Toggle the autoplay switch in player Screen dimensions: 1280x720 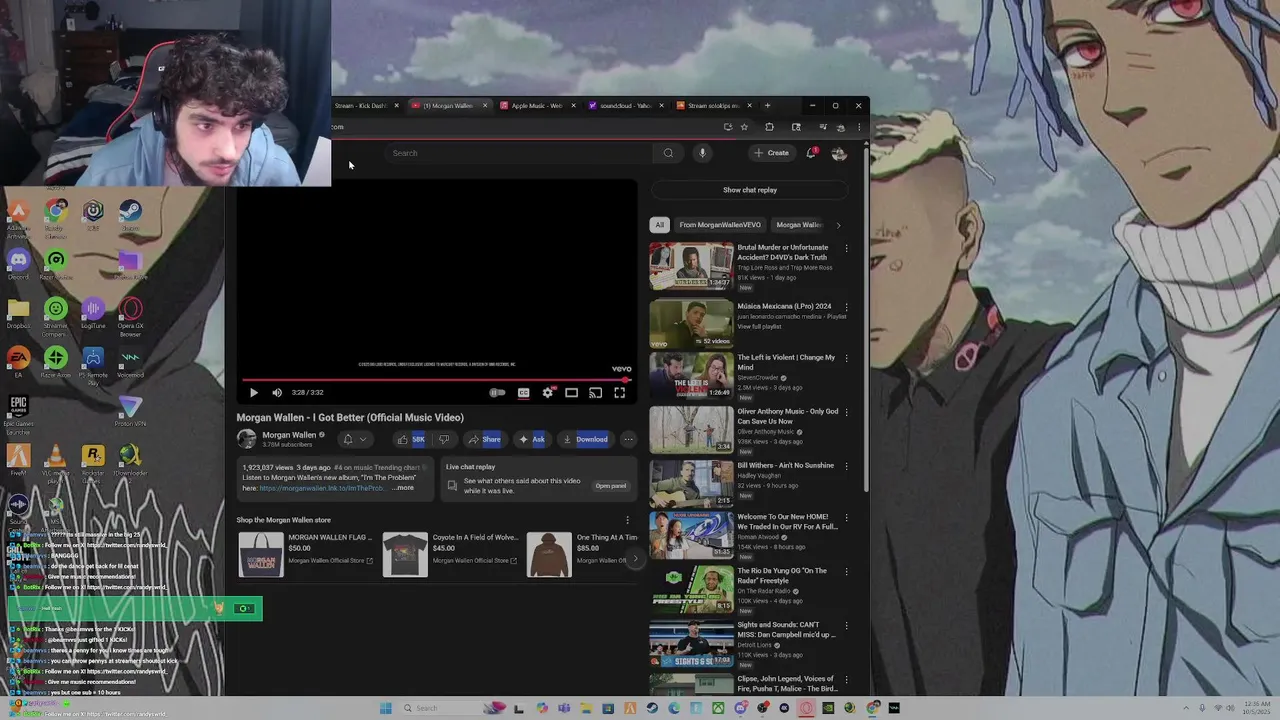tap(497, 393)
